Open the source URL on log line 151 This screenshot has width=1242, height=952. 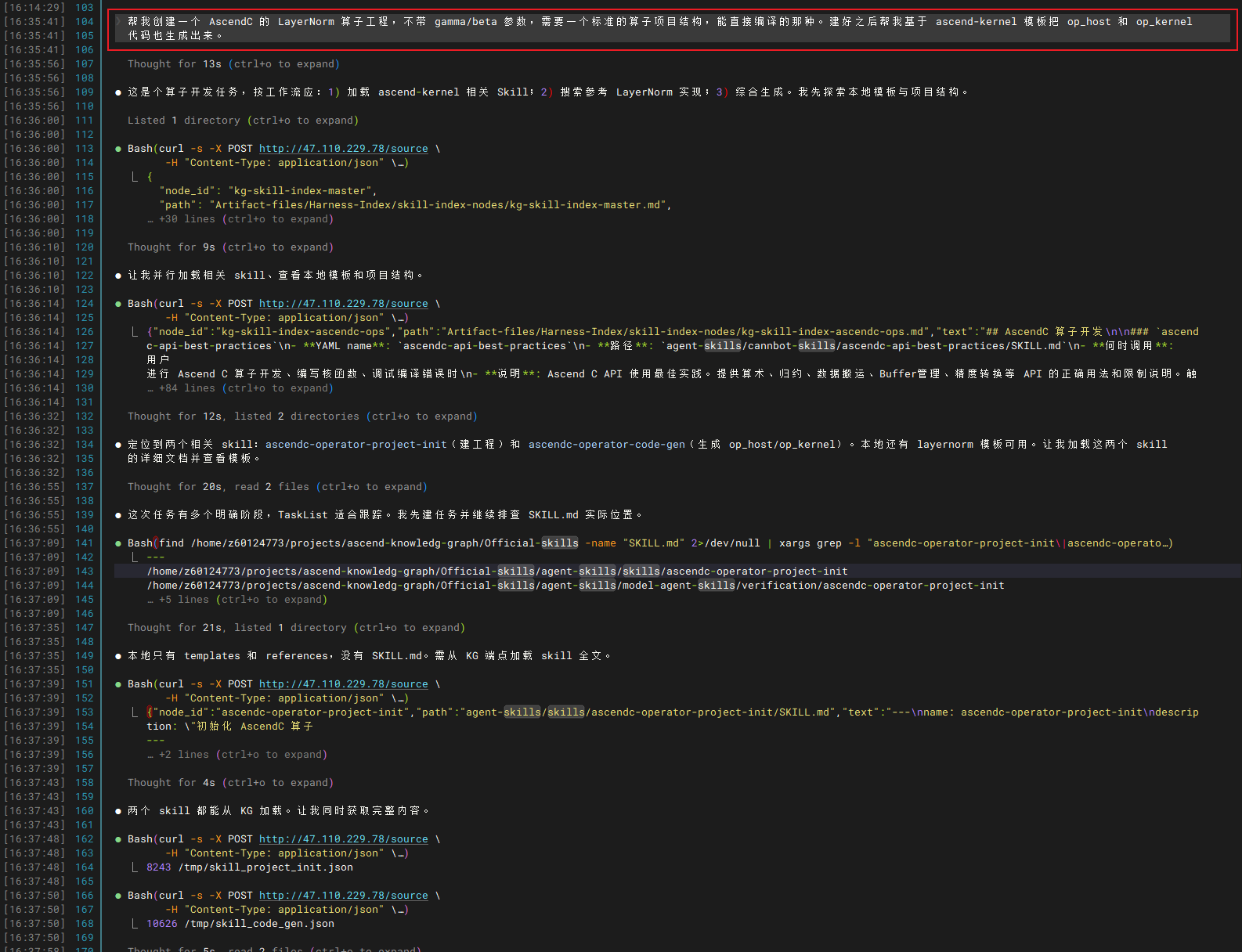tap(344, 684)
